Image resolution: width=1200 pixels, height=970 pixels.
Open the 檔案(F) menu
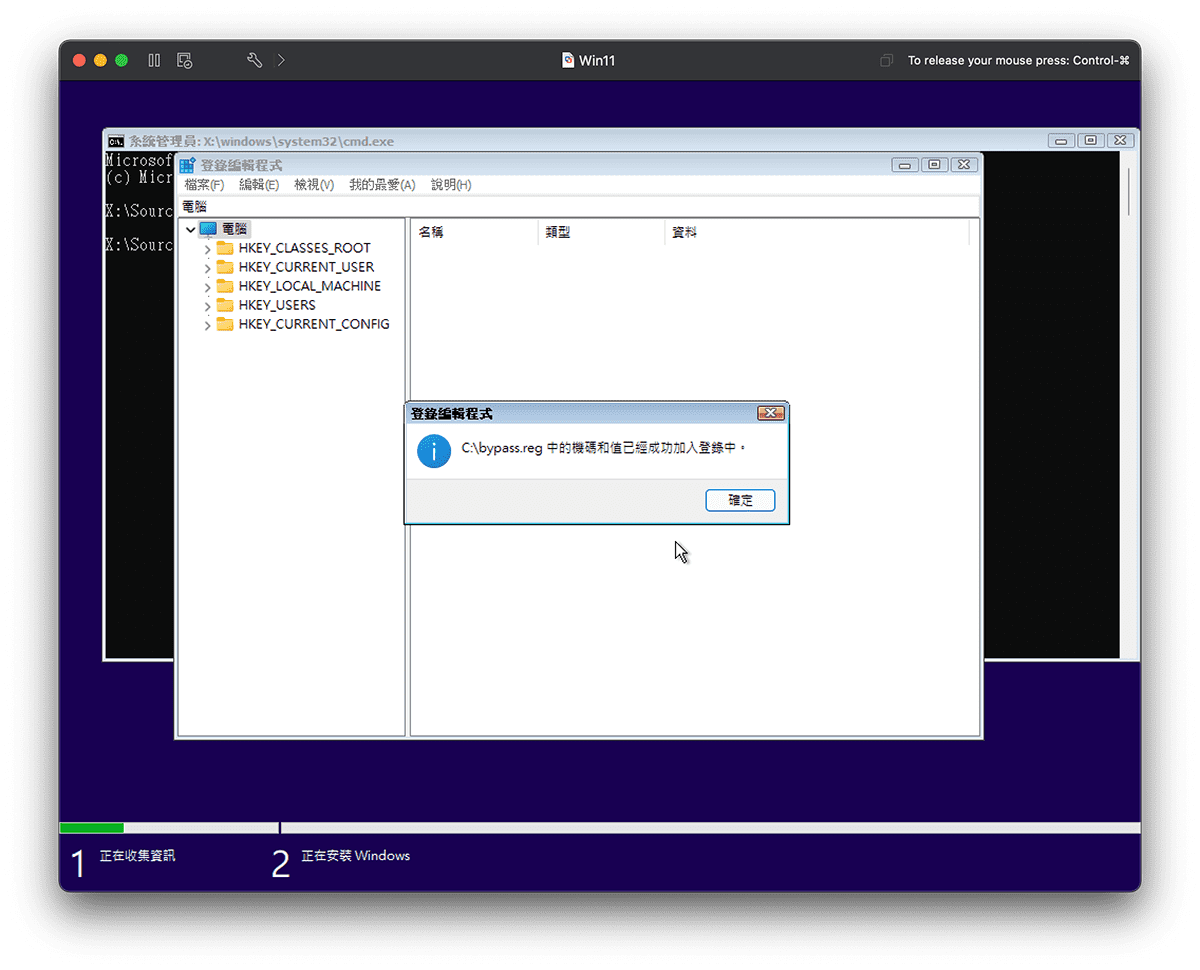[203, 184]
